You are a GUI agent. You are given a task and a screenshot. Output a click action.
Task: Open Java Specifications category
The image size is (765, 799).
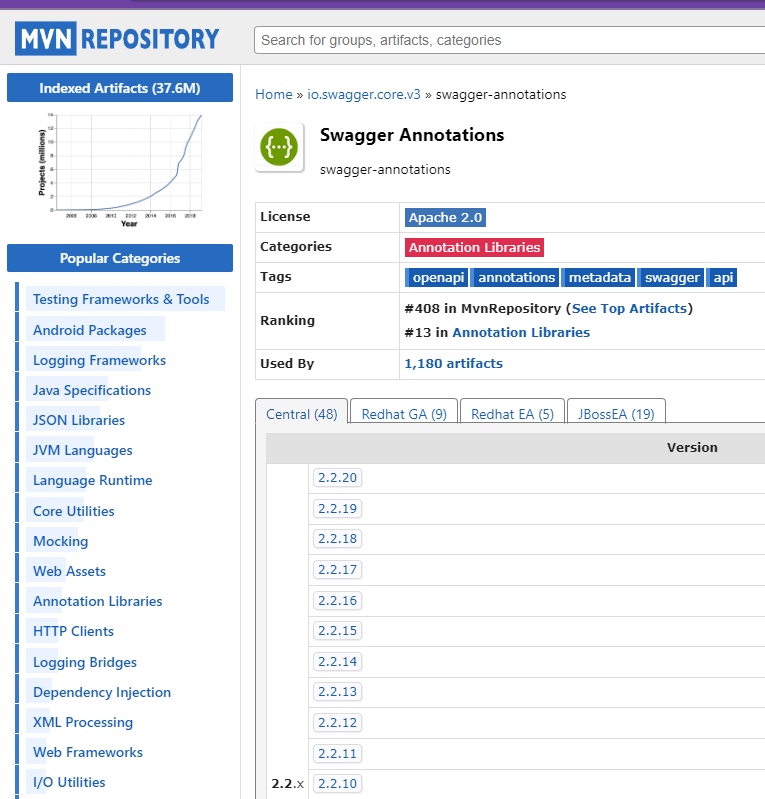coord(92,390)
